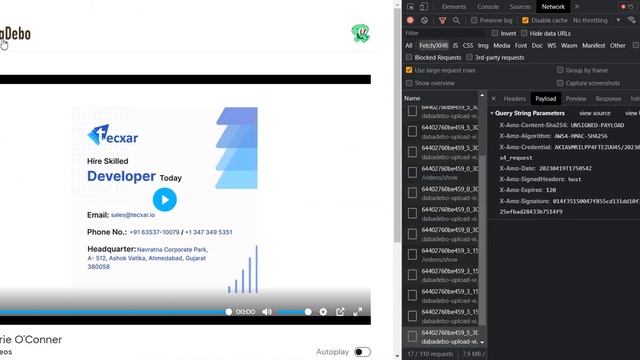Click the Name column sort arrow
This screenshot has height=360, width=640.
482,96
